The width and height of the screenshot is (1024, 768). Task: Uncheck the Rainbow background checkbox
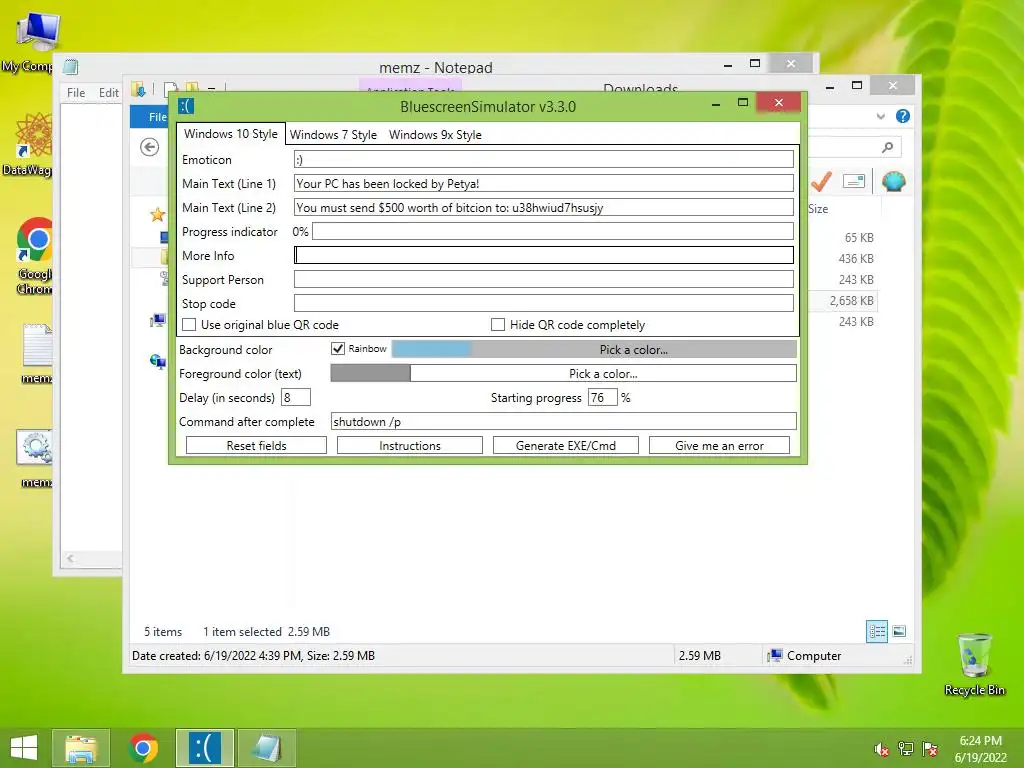pos(338,349)
